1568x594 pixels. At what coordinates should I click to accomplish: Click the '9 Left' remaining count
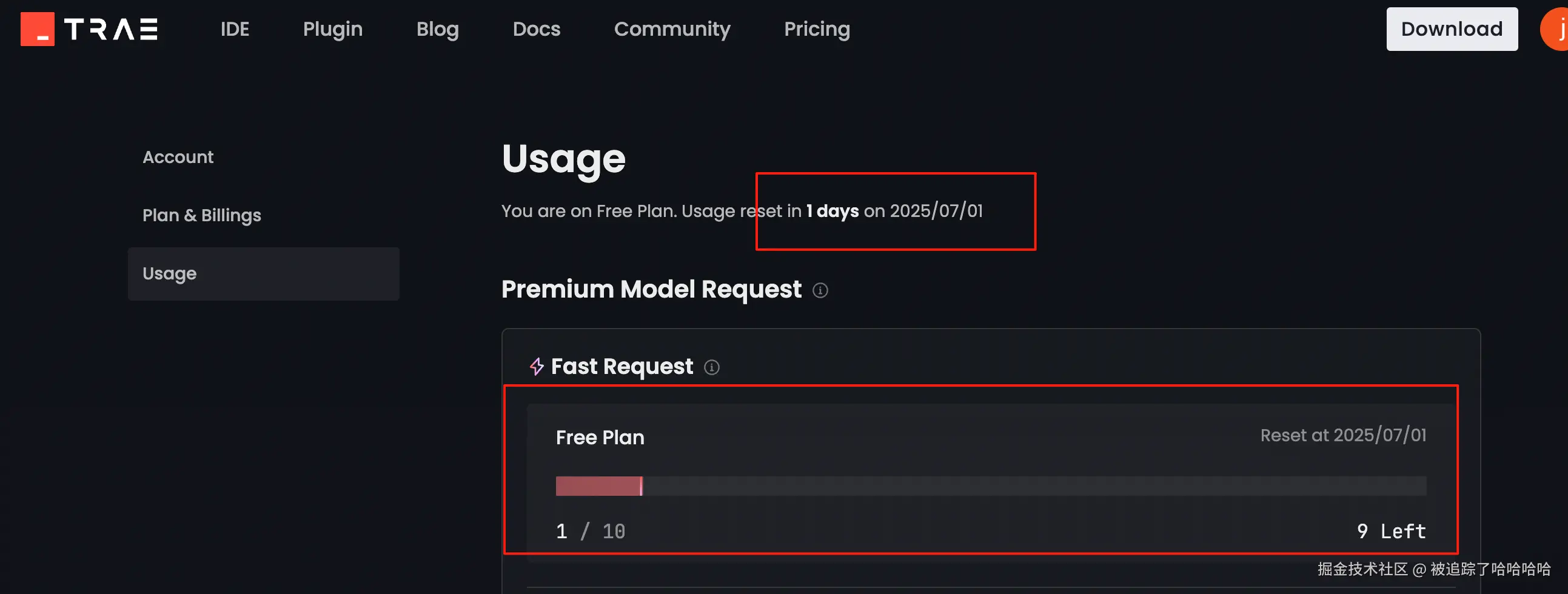[1391, 531]
